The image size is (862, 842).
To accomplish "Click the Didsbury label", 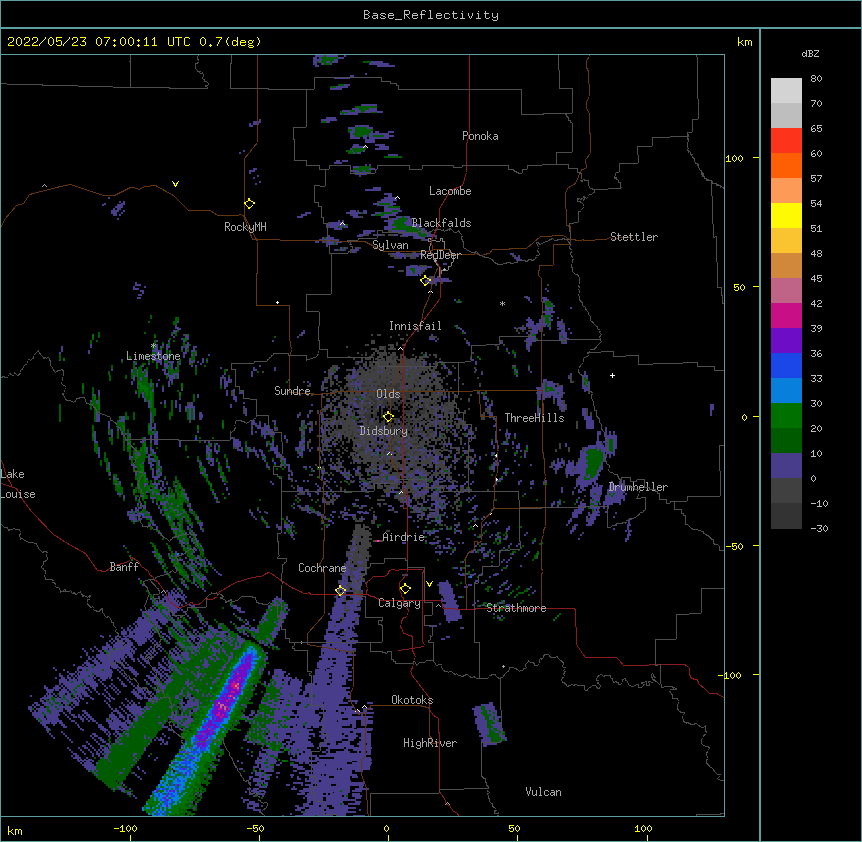I will pyautogui.click(x=384, y=431).
